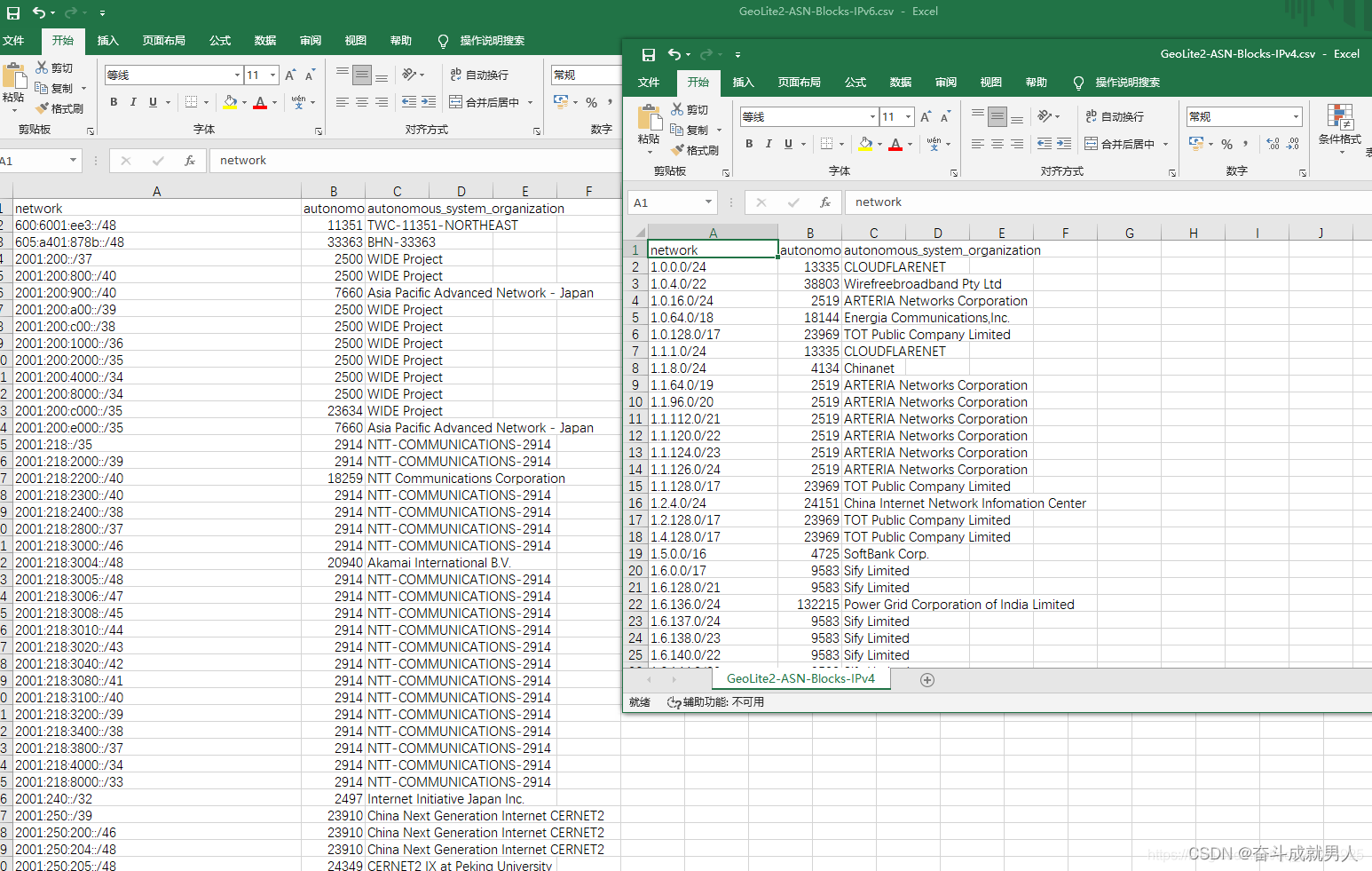Click Fill Color bucket in IPv6 window

[x=230, y=102]
